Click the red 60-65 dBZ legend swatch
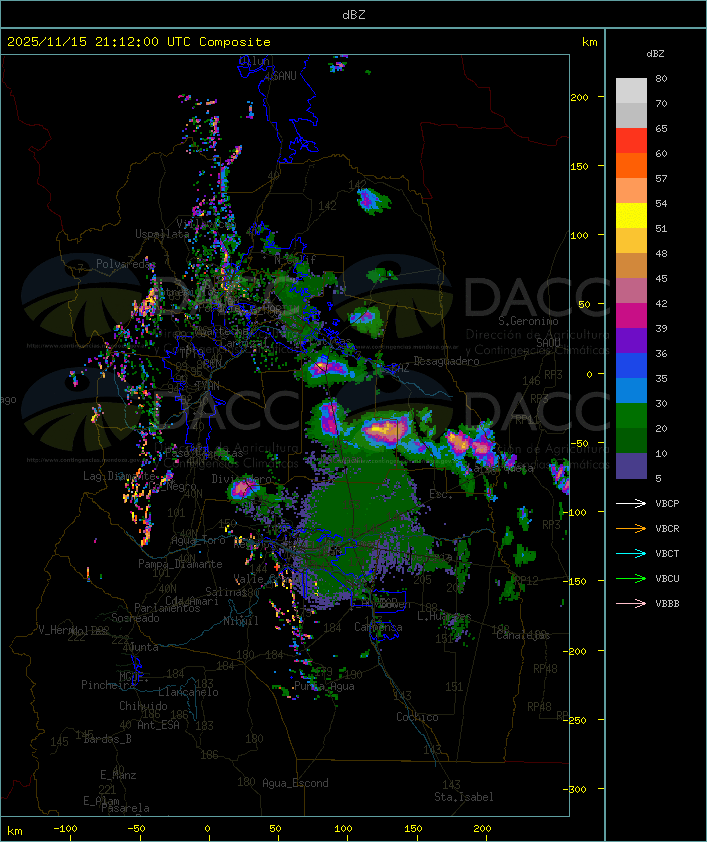Image resolution: width=707 pixels, height=842 pixels. coord(631,141)
